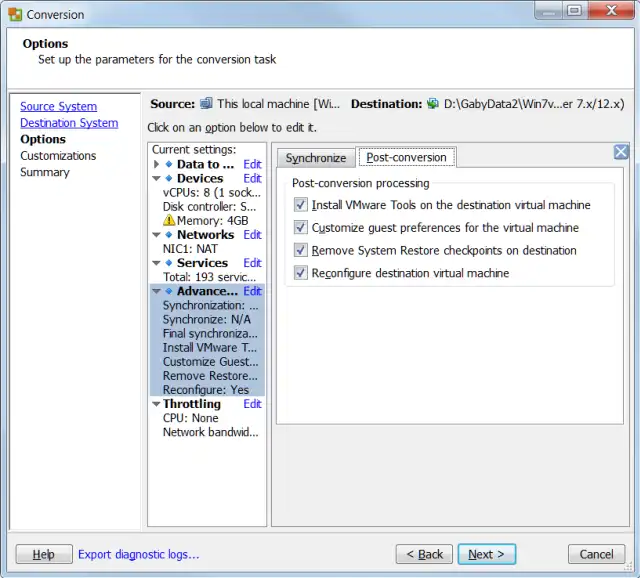Screen dimensions: 640x578
Task: Collapse the Advance... settings group
Action: [156, 291]
